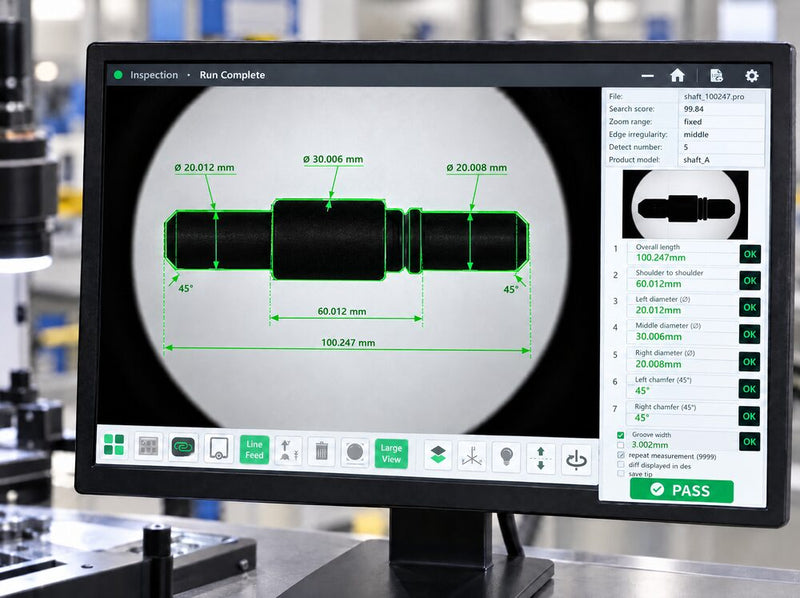This screenshot has height=598, width=800.
Task: Toggle the repeat measurement (9999) checkbox
Action: click(620, 455)
